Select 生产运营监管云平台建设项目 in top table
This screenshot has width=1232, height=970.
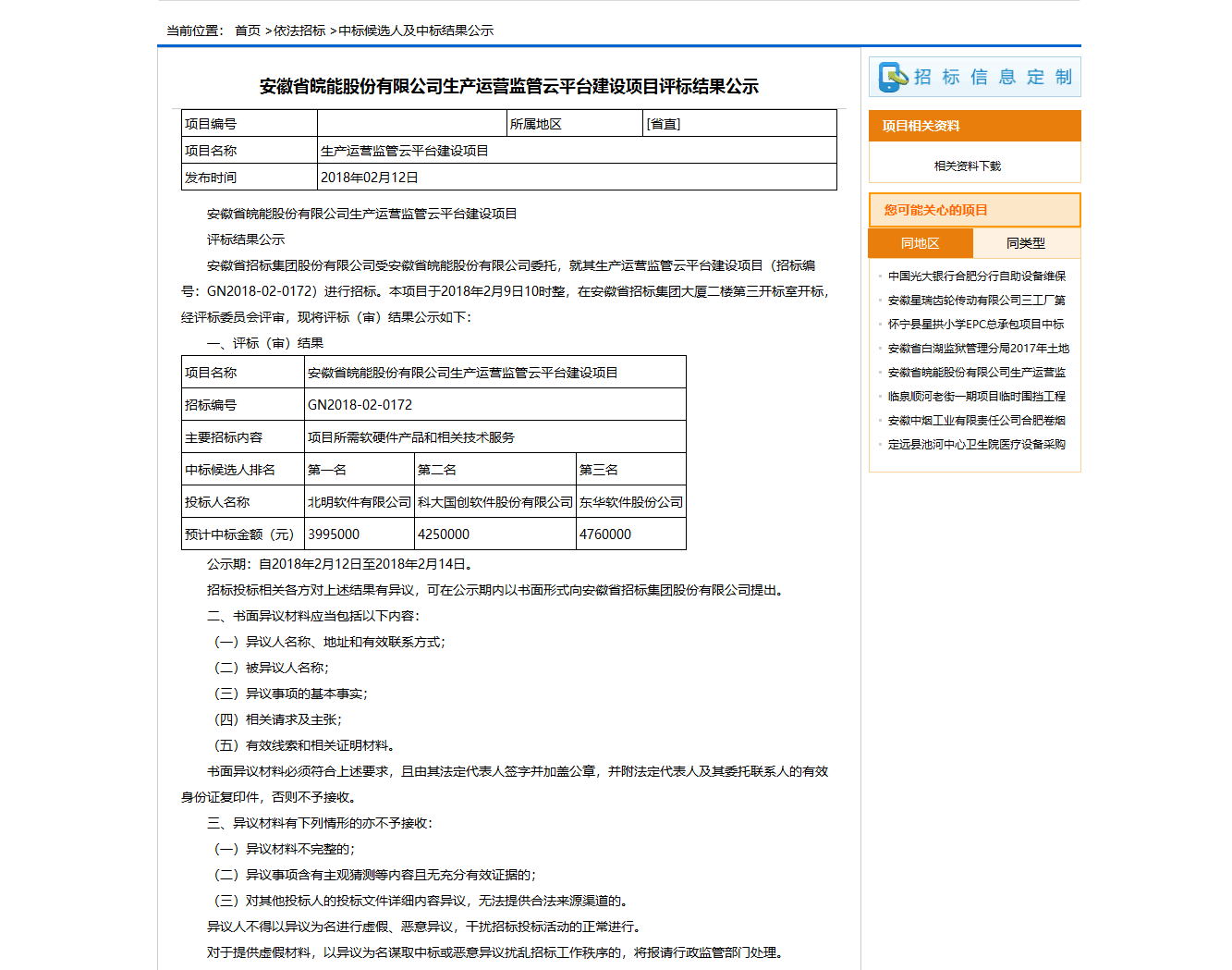(x=577, y=151)
